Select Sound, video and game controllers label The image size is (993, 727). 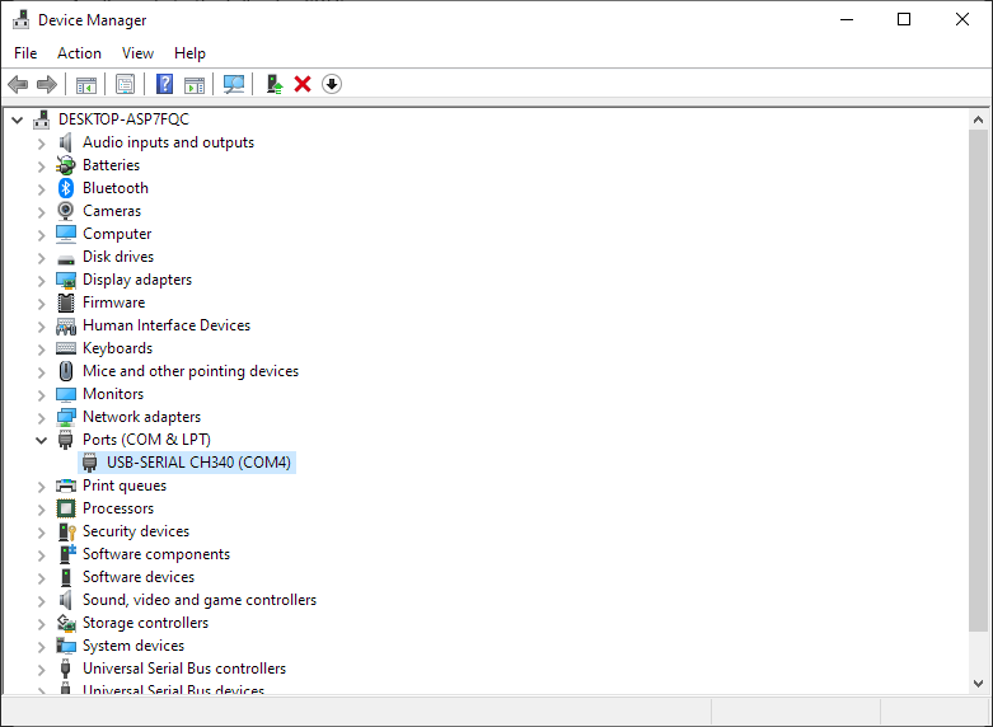[199, 600]
